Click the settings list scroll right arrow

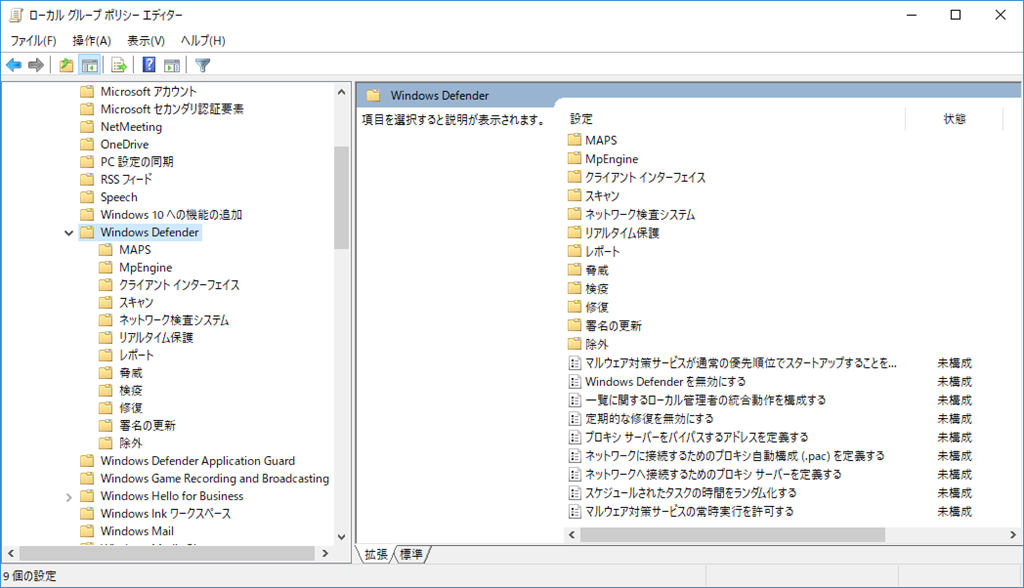click(1012, 534)
